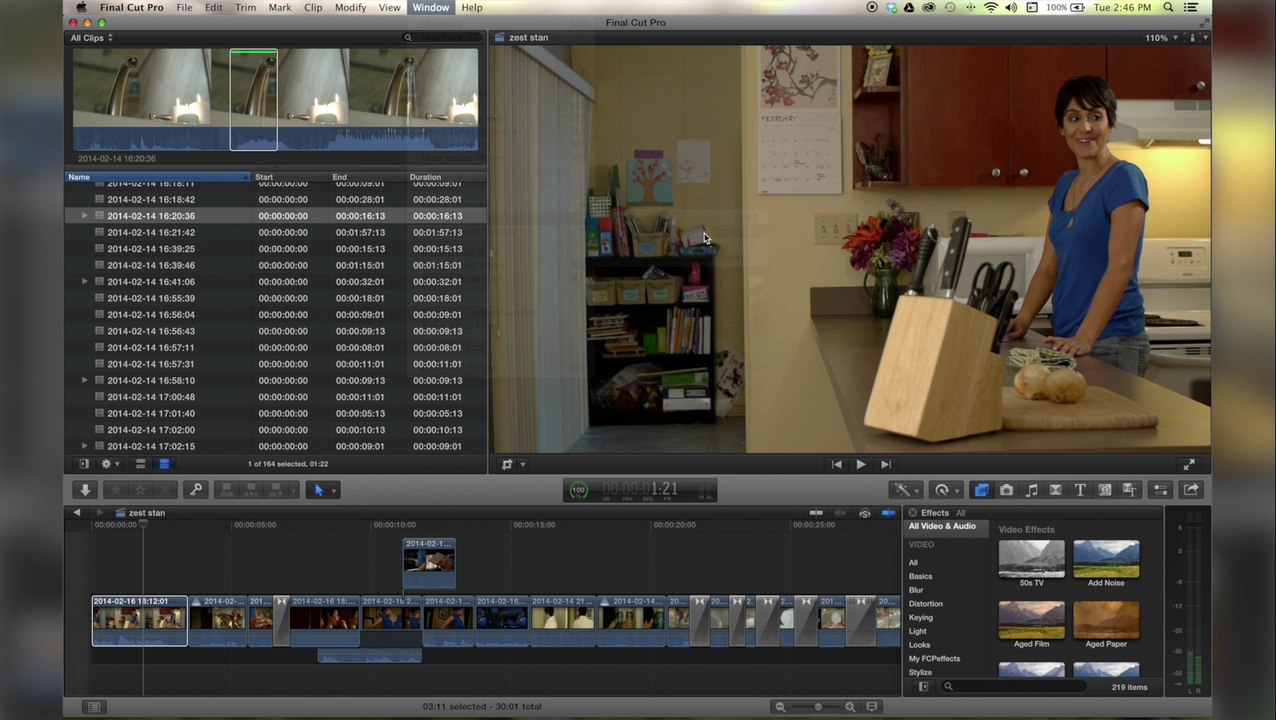Select Distortion effects category

tap(925, 604)
